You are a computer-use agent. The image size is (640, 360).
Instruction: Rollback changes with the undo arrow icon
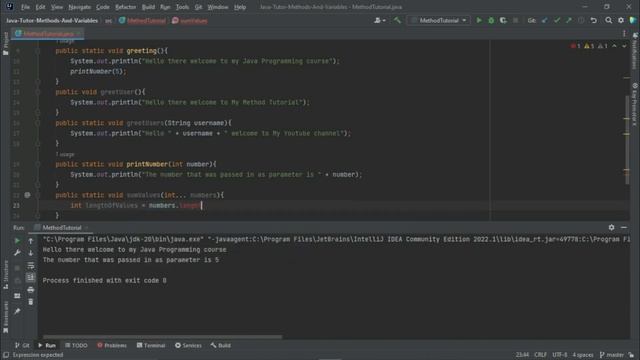[593, 20]
